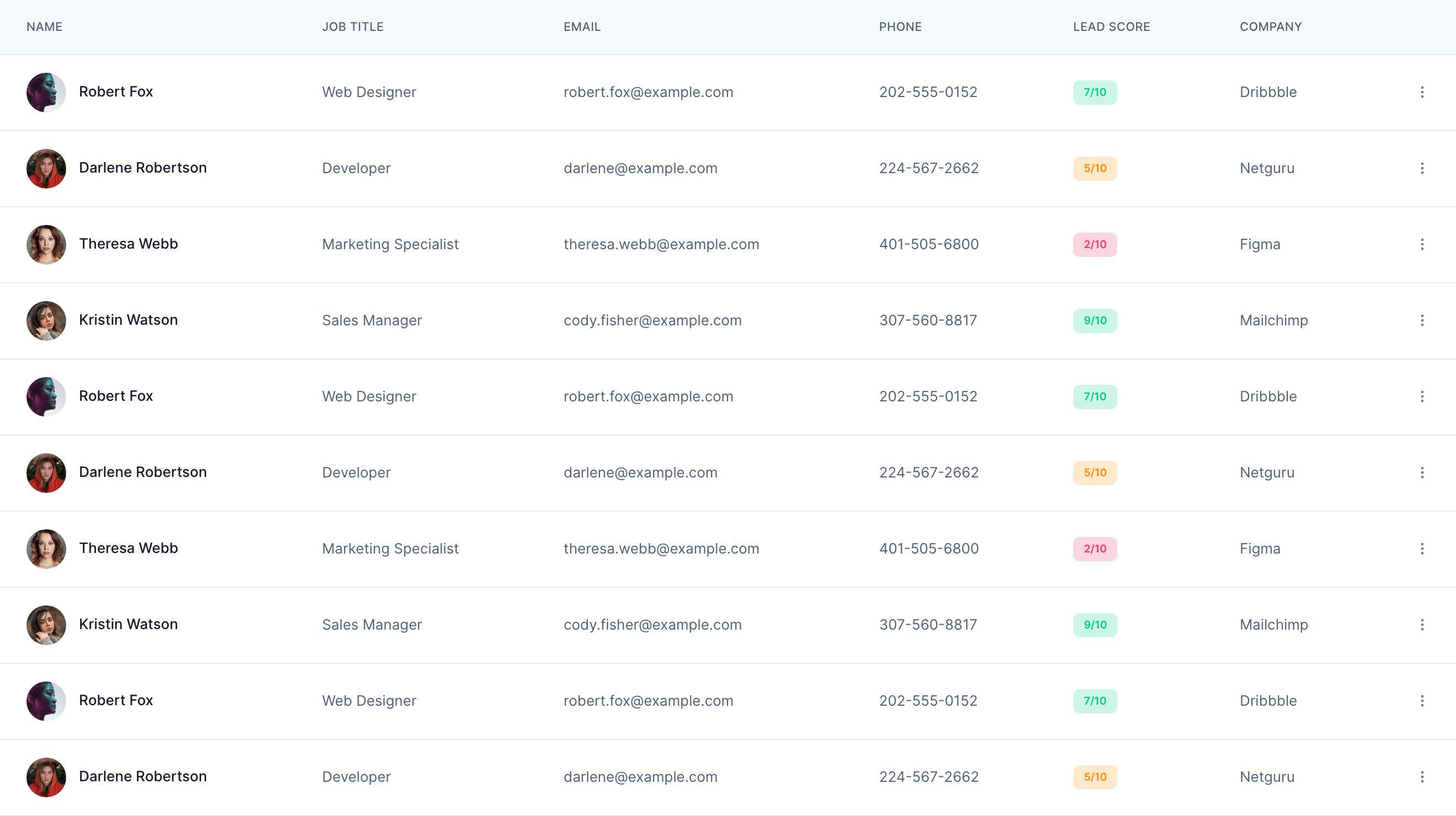Viewport: 1456px width, 816px height.
Task: Open three-dot menu on bottom Robert Fox row
Action: click(1422, 701)
